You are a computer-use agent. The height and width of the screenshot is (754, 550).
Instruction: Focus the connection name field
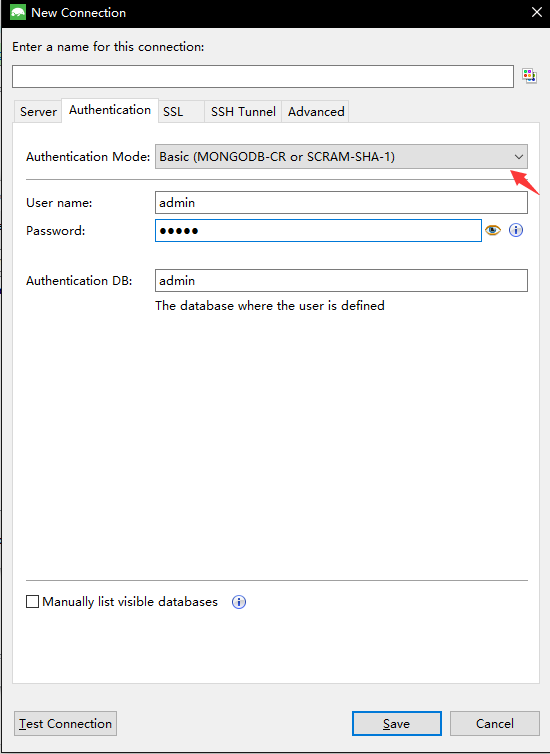click(x=263, y=76)
